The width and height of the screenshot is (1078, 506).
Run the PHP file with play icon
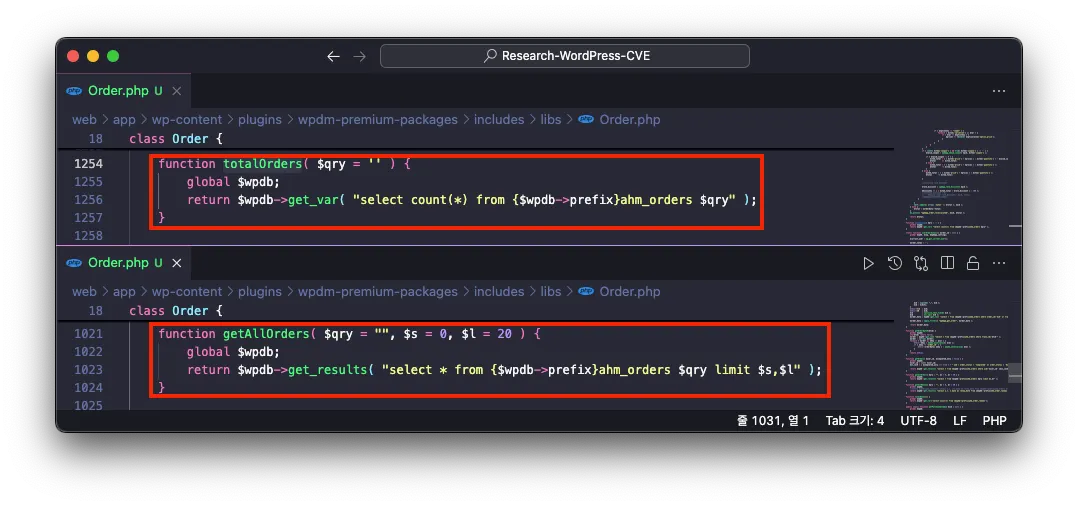click(868, 263)
